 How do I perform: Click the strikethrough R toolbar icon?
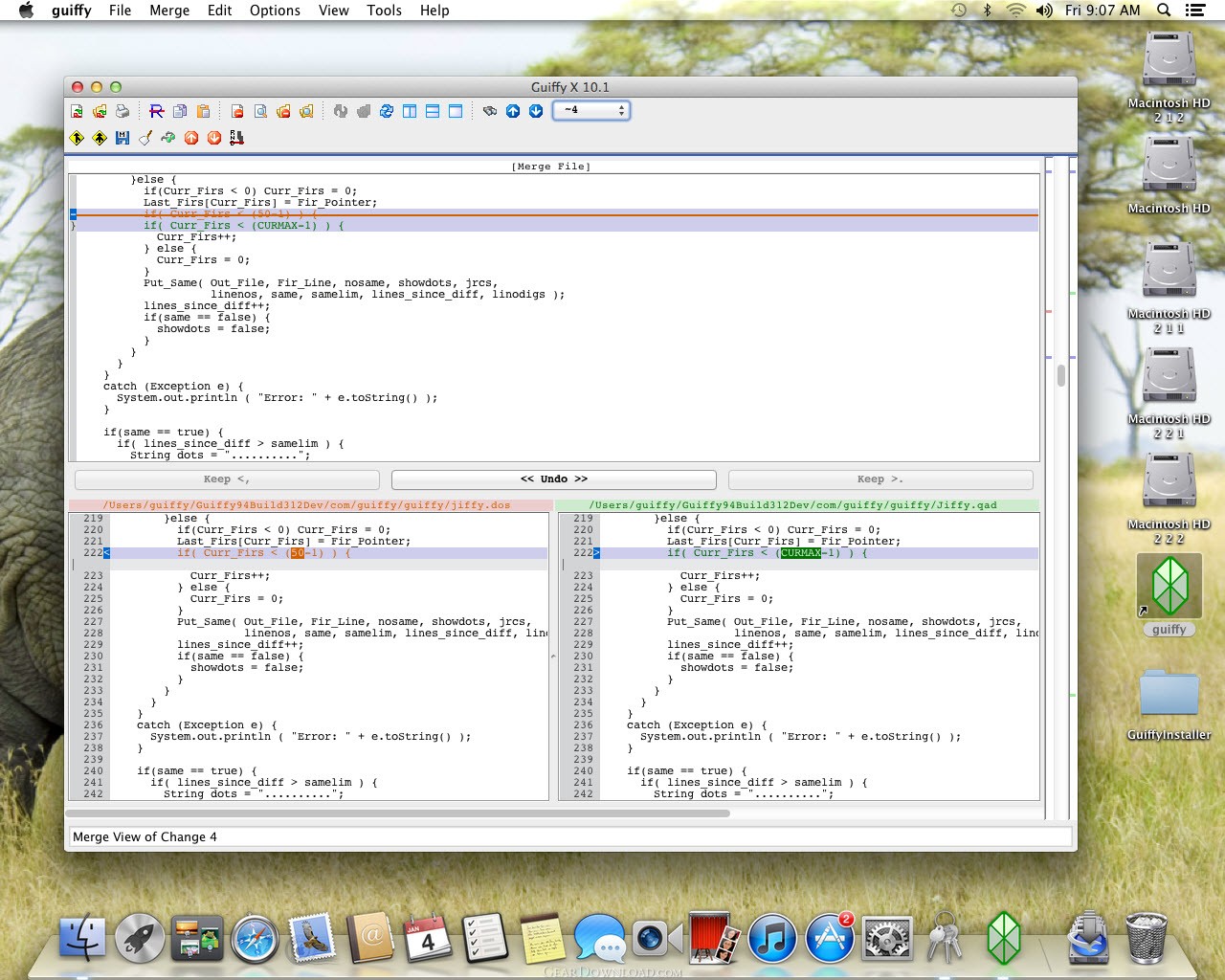point(157,111)
